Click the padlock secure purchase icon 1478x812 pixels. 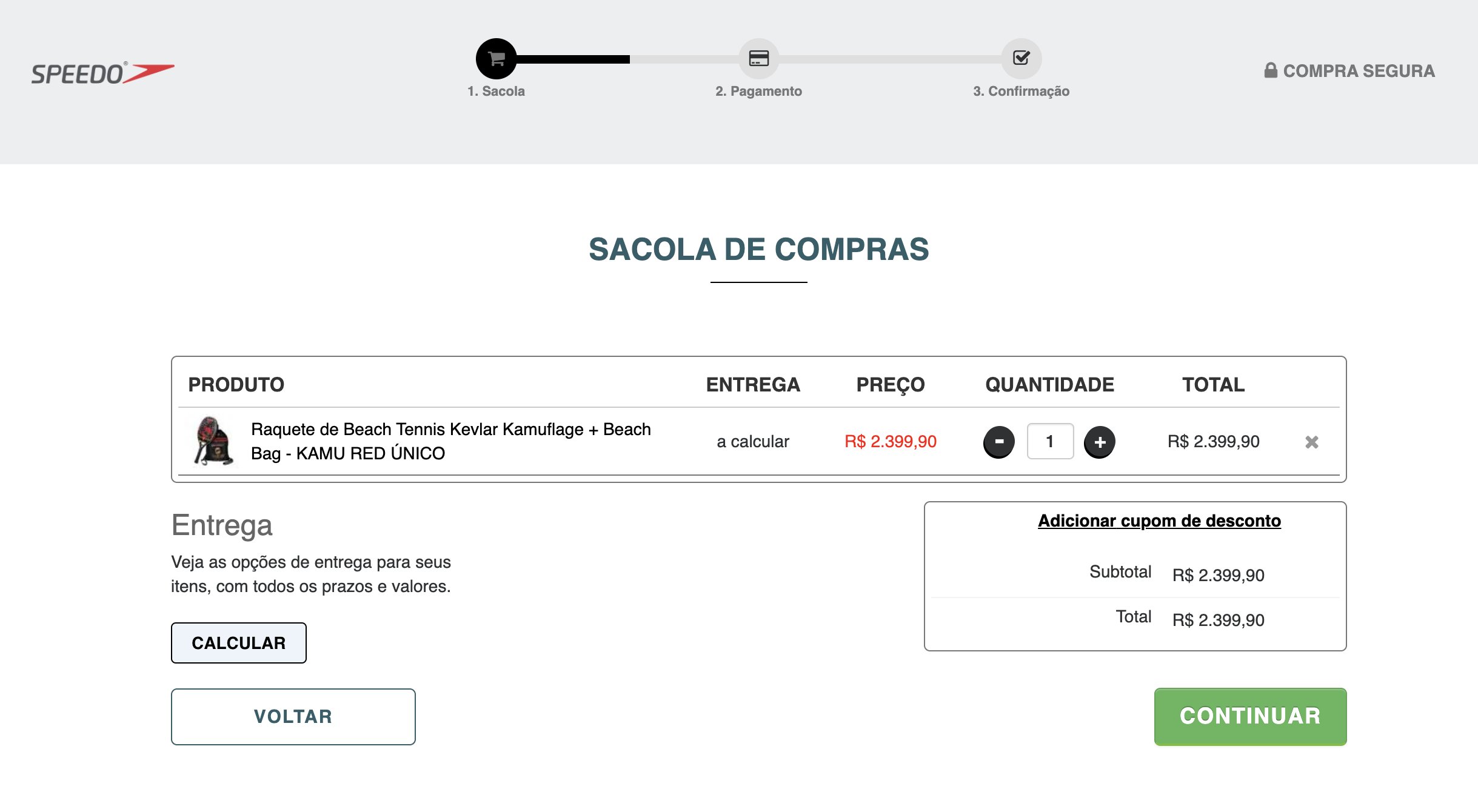coord(1271,70)
